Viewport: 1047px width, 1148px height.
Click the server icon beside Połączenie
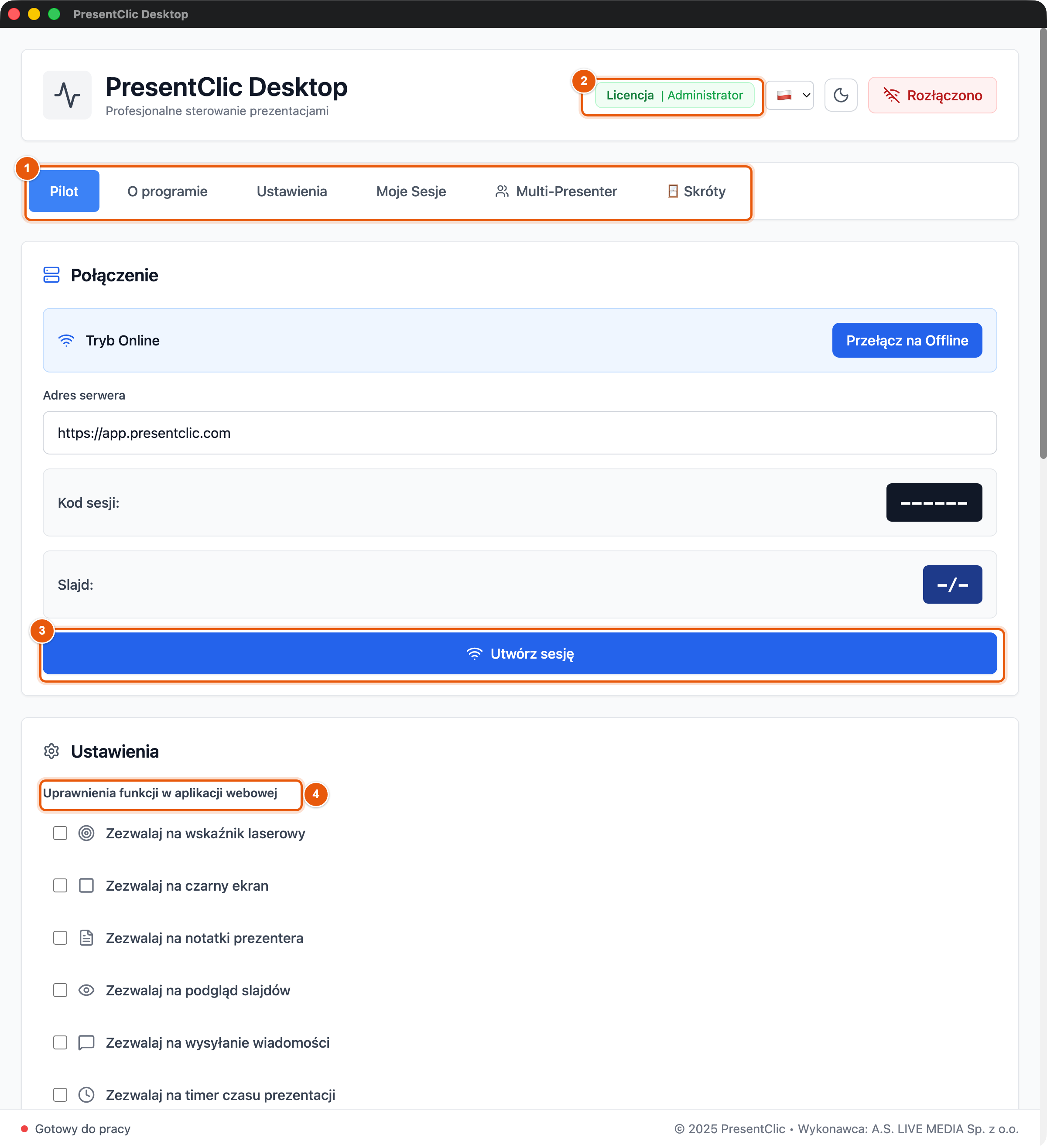tap(52, 275)
